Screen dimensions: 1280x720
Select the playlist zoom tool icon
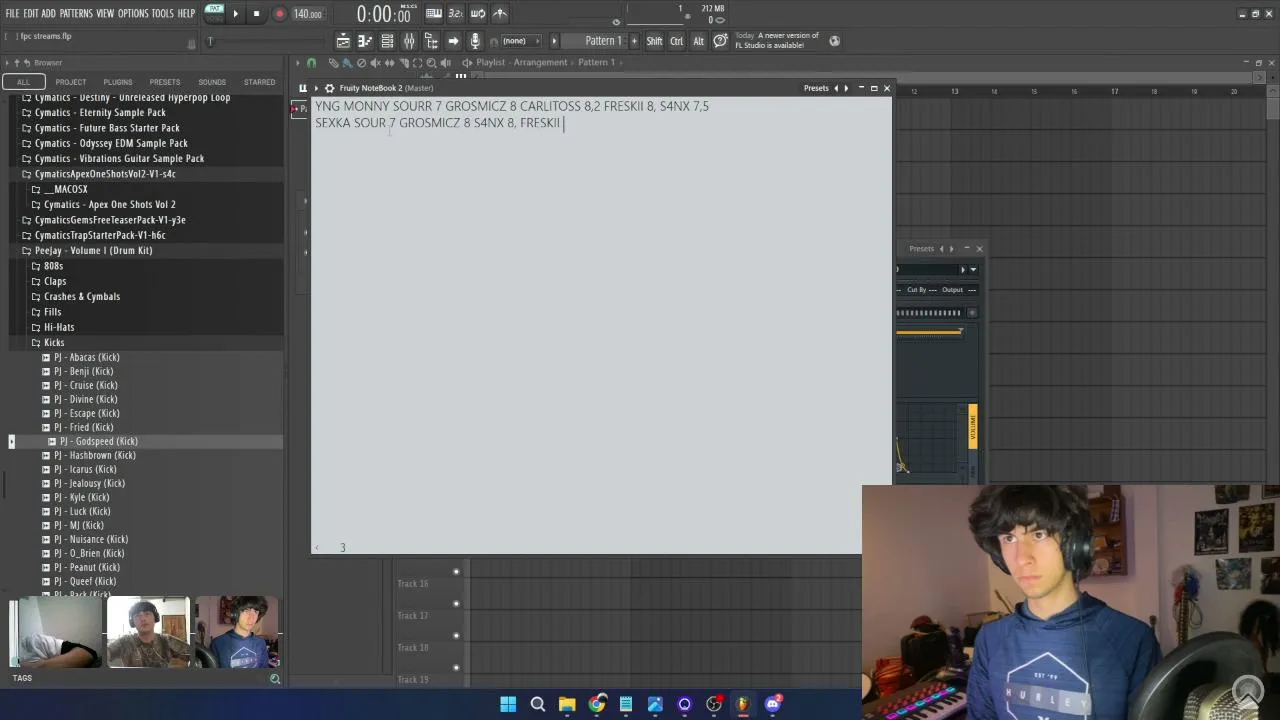(x=432, y=63)
